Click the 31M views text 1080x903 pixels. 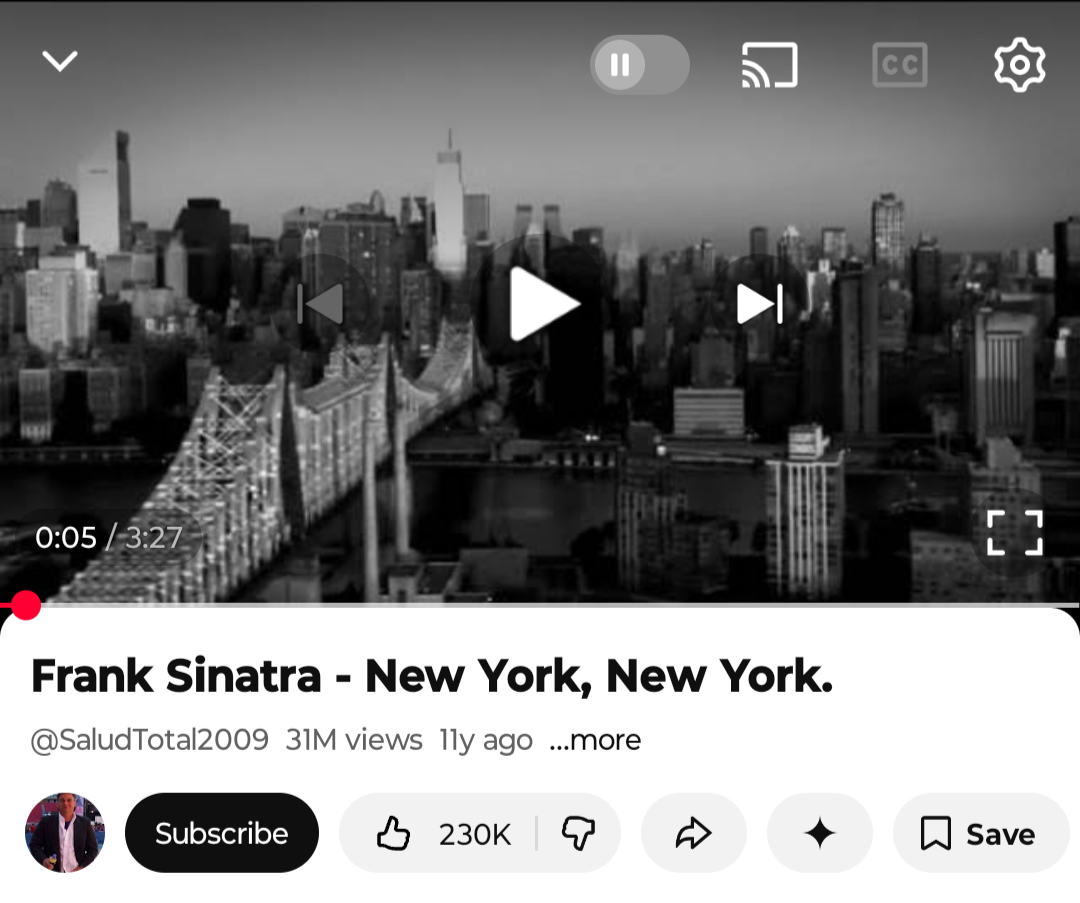click(353, 740)
